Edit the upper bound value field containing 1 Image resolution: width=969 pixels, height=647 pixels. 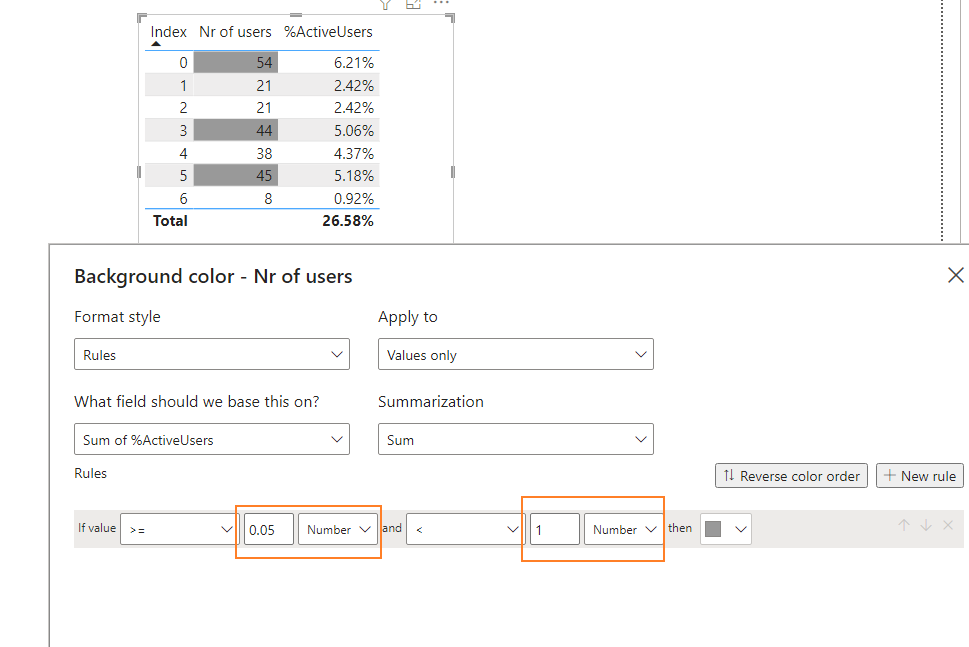[x=554, y=529]
